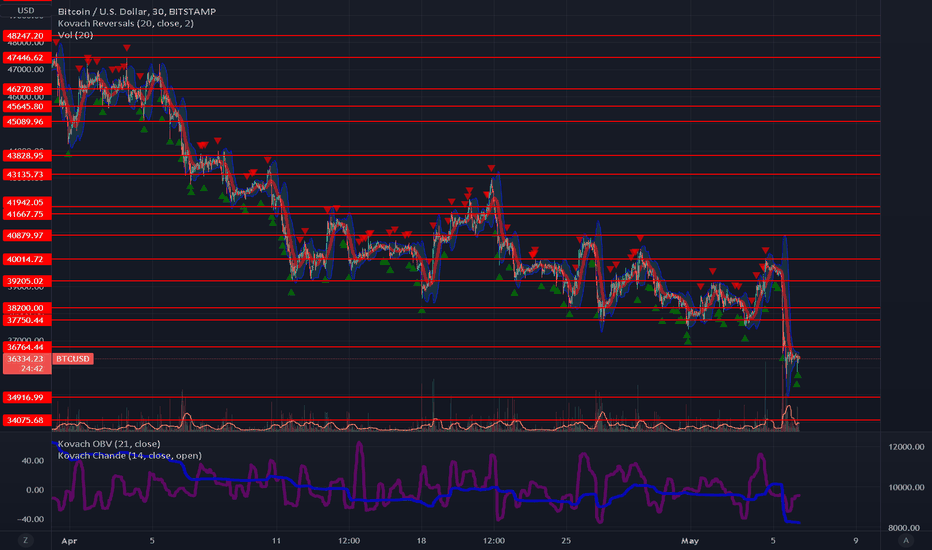This screenshot has height=550, width=932.
Task: Click the 46270.89 price level label
Action: tap(27, 89)
